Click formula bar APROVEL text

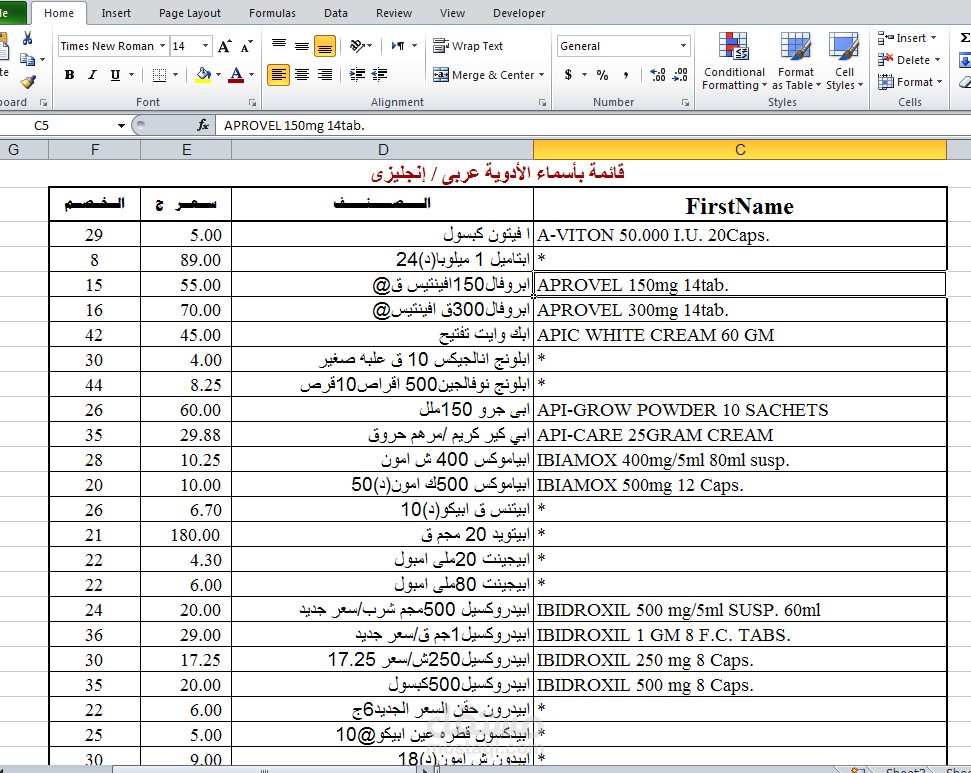pyautogui.click(x=294, y=126)
